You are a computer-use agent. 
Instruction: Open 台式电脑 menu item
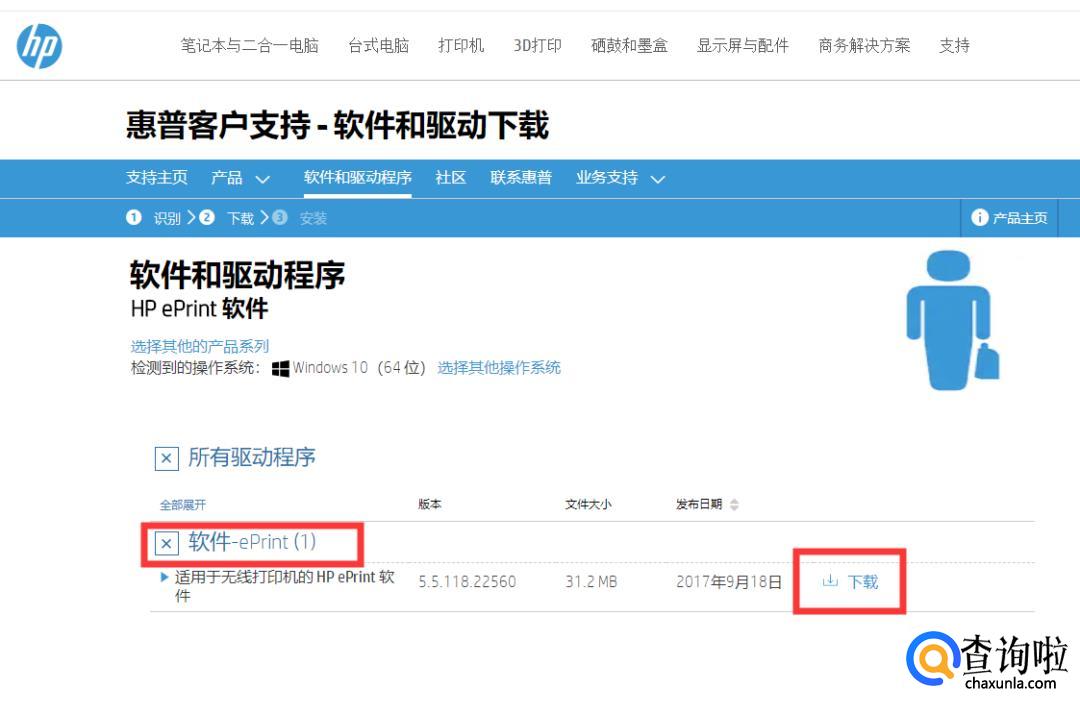pyautogui.click(x=378, y=46)
